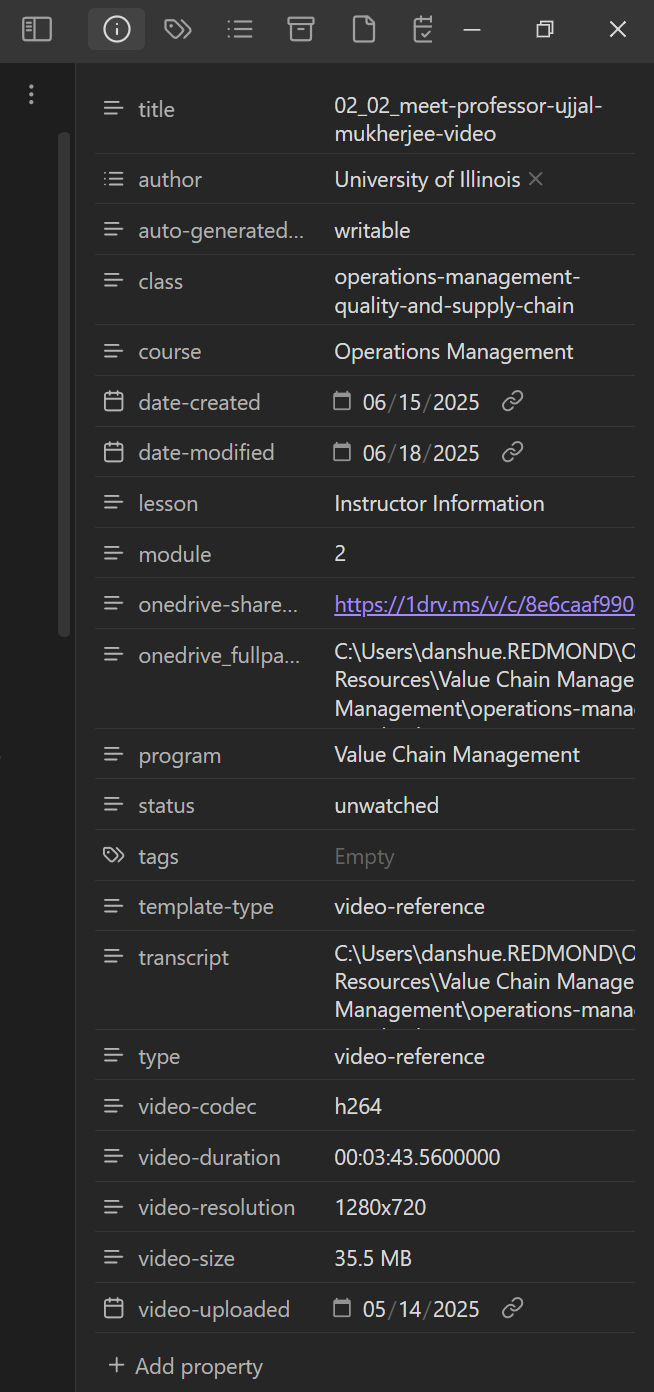Click the empty tags value field
Viewport: 654px width, 1392px height.
tap(480, 856)
